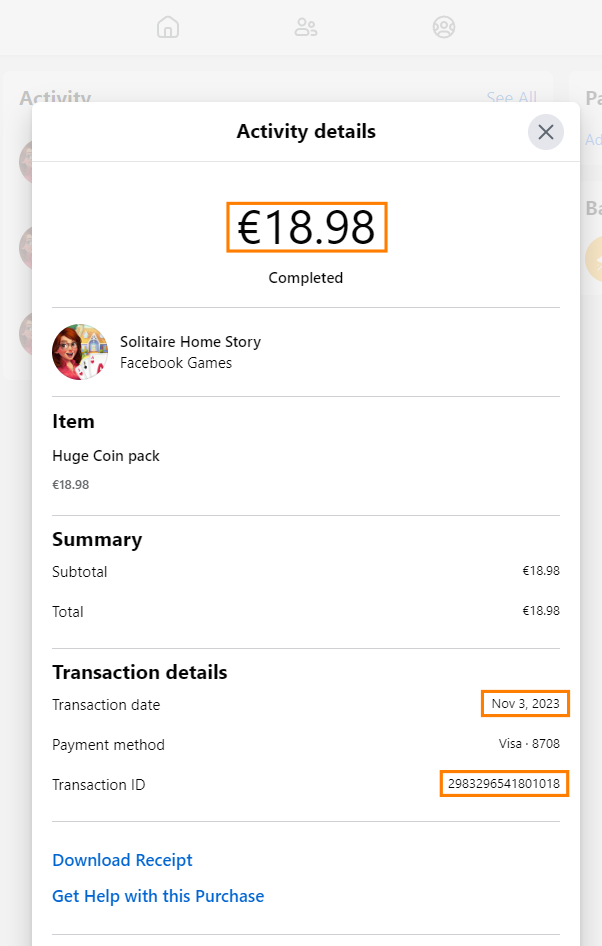Click the Visa · 8708 payment method

(x=529, y=744)
